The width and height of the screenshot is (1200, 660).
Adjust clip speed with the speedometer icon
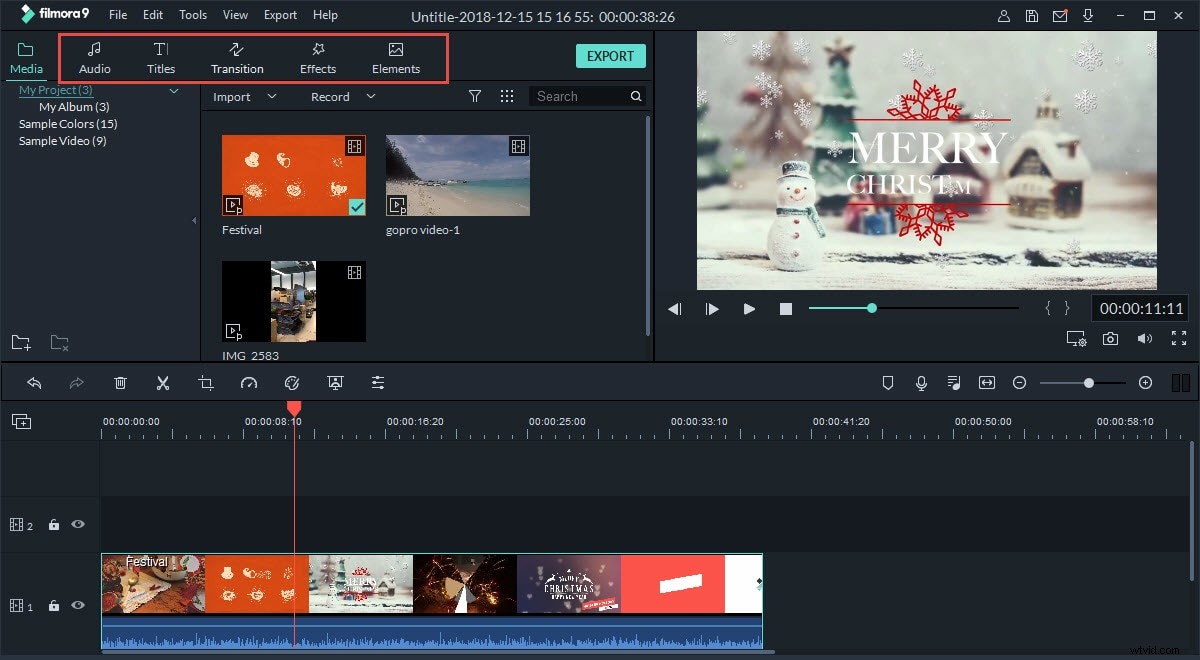click(x=246, y=382)
